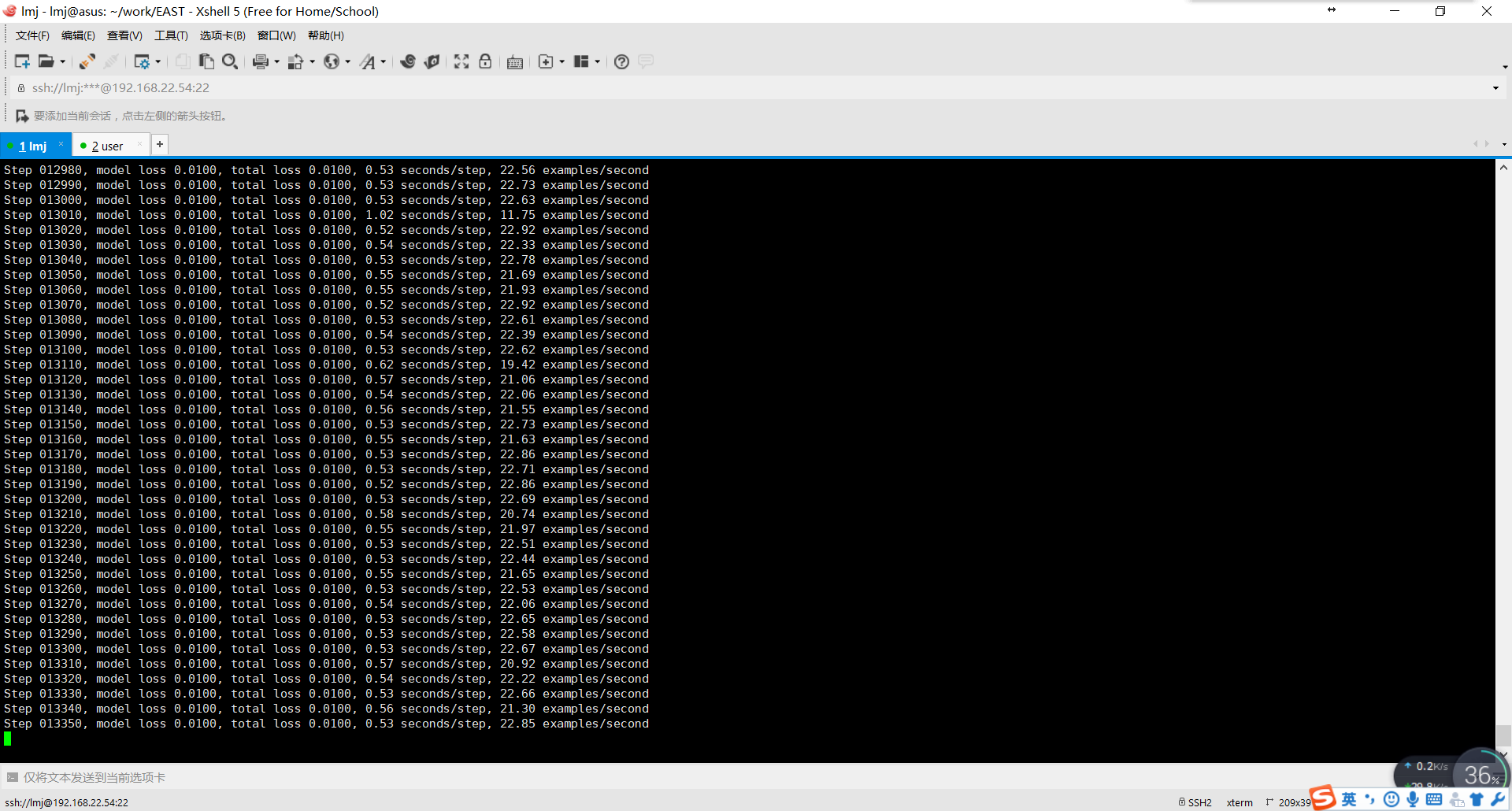This screenshot has height=811, width=1512.
Task: Paste clipboard contents into the terminal
Action: point(207,61)
